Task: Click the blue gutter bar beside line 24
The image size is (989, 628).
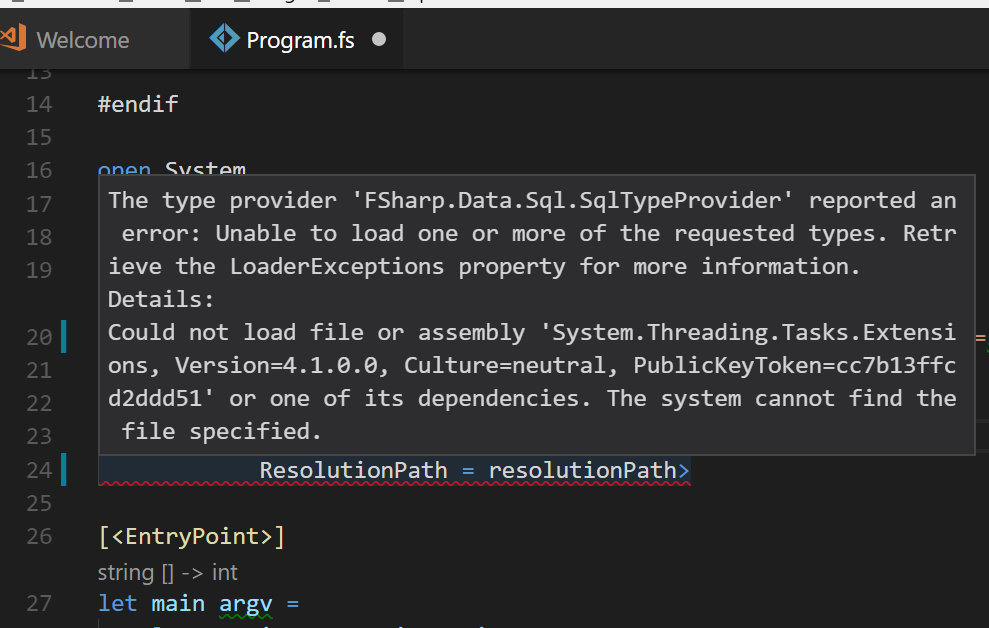Action: pos(64,470)
